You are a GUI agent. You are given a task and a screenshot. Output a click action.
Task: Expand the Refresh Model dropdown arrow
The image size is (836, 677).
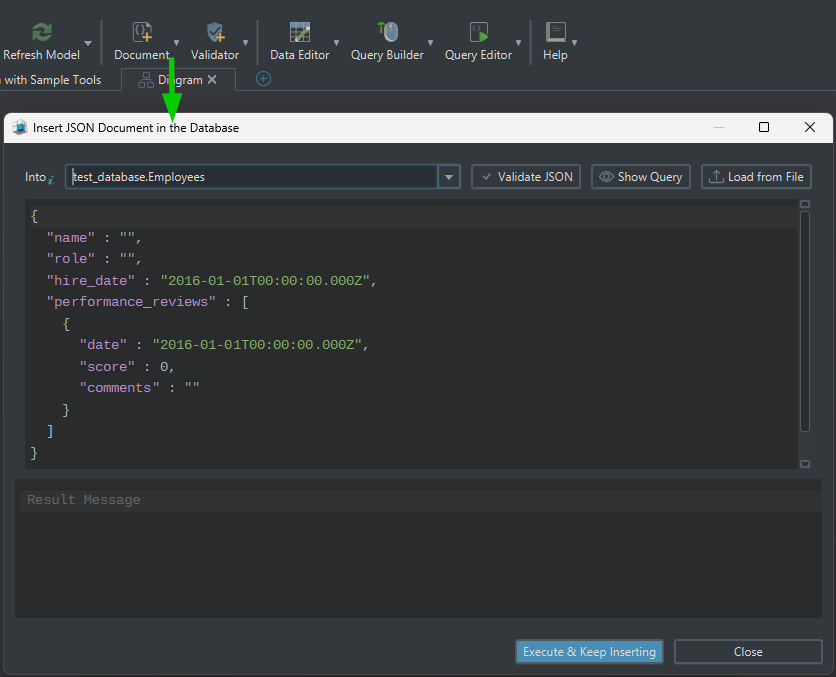tap(88, 43)
